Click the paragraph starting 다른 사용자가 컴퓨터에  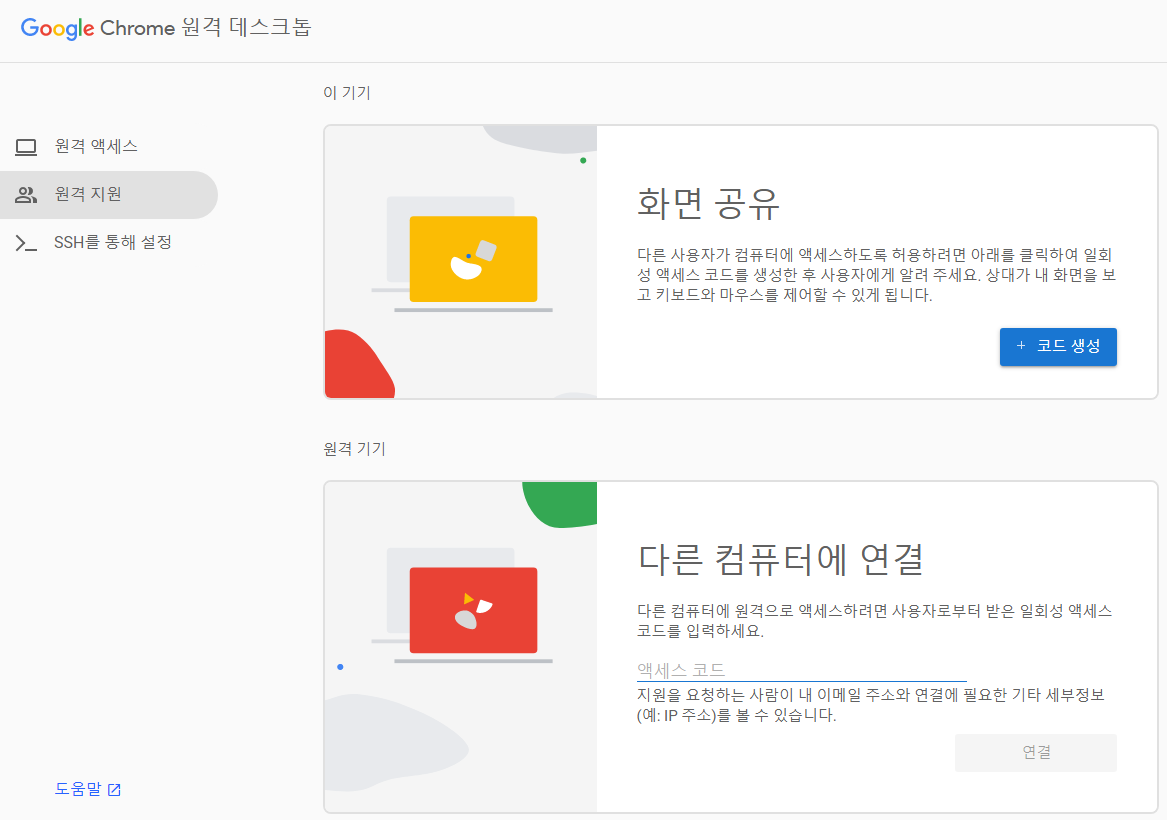[876, 275]
